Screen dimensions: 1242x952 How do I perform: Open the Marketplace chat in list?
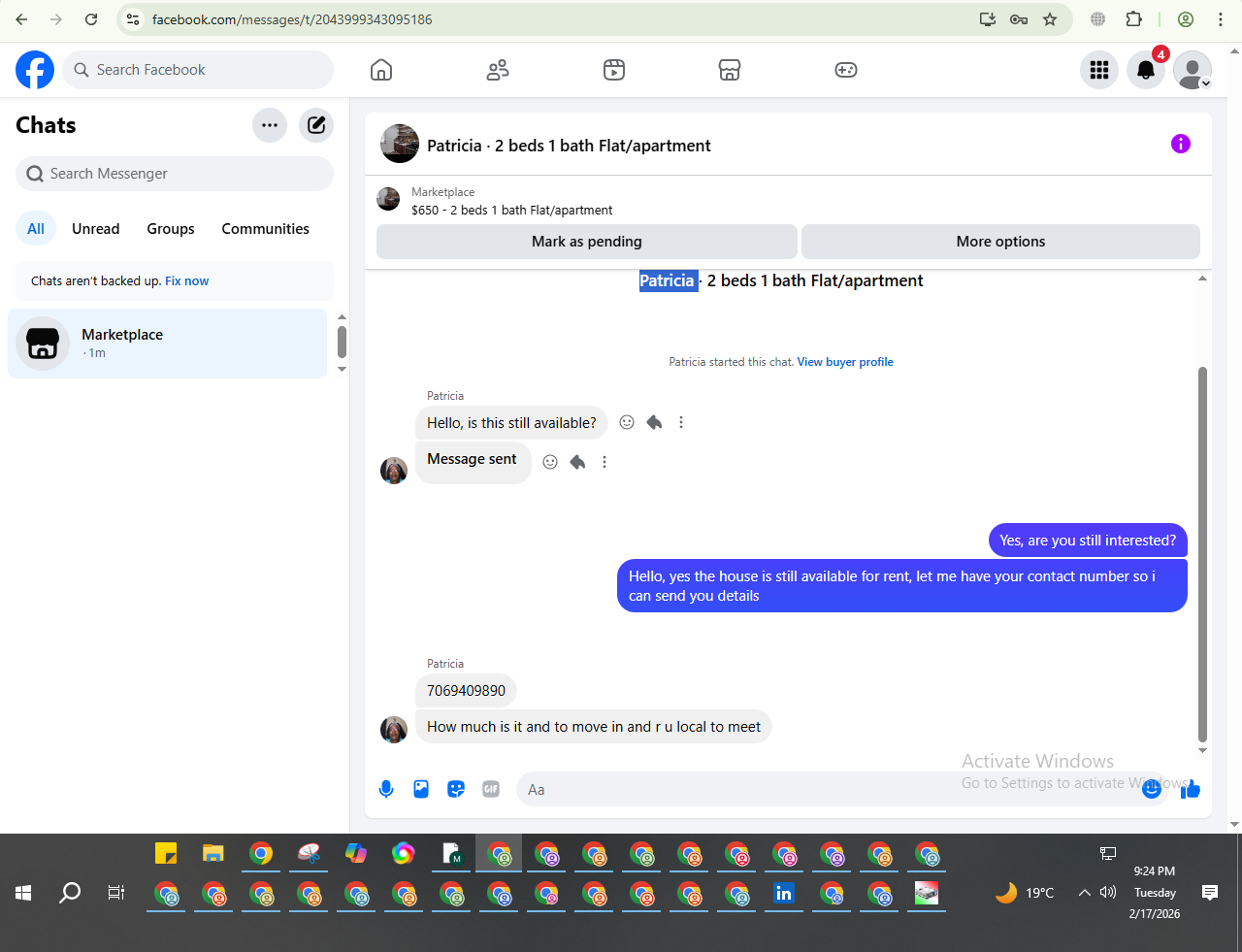168,344
